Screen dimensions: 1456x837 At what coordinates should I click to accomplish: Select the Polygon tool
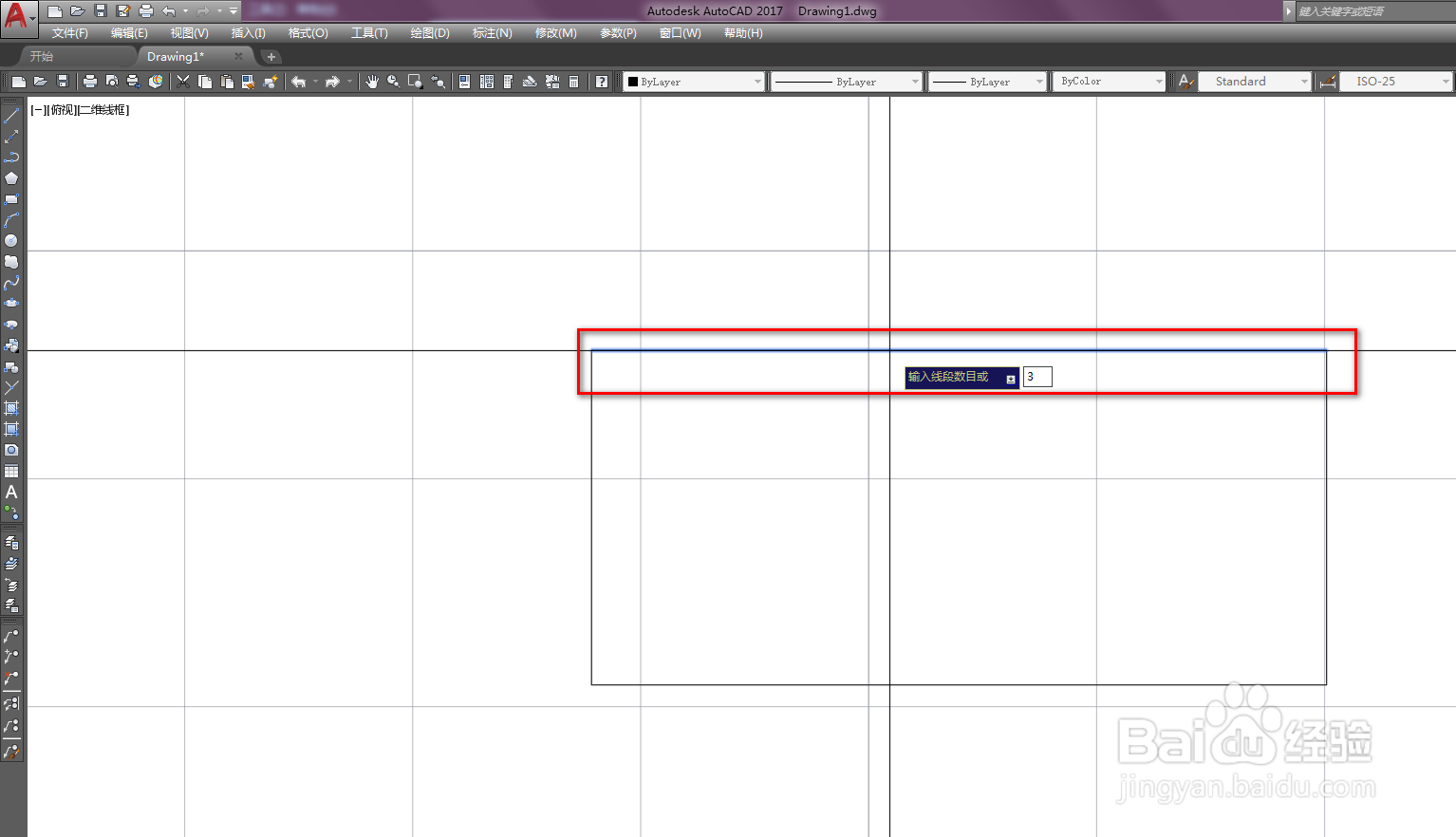(x=11, y=178)
